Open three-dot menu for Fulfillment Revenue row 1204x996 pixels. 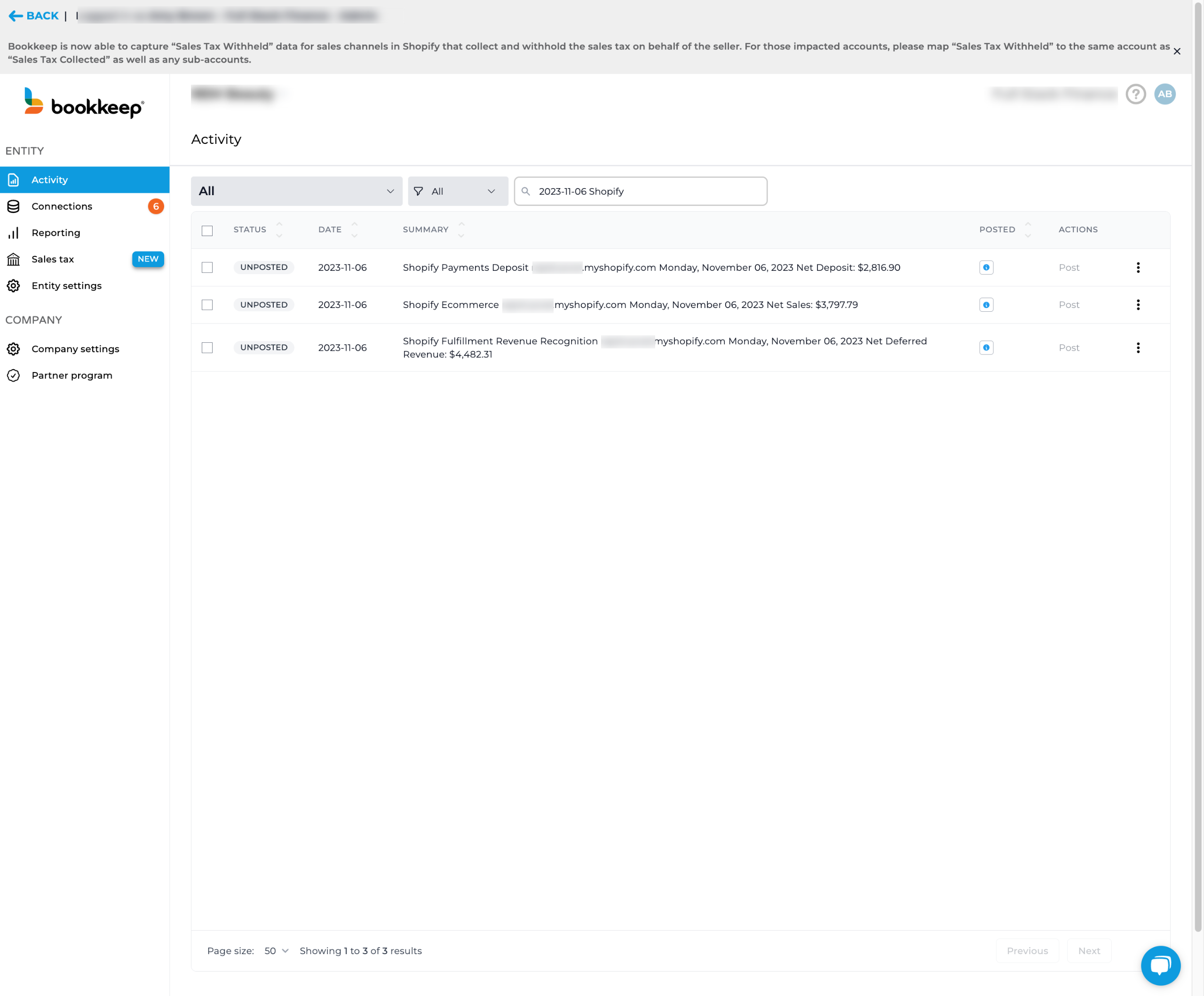click(1138, 348)
